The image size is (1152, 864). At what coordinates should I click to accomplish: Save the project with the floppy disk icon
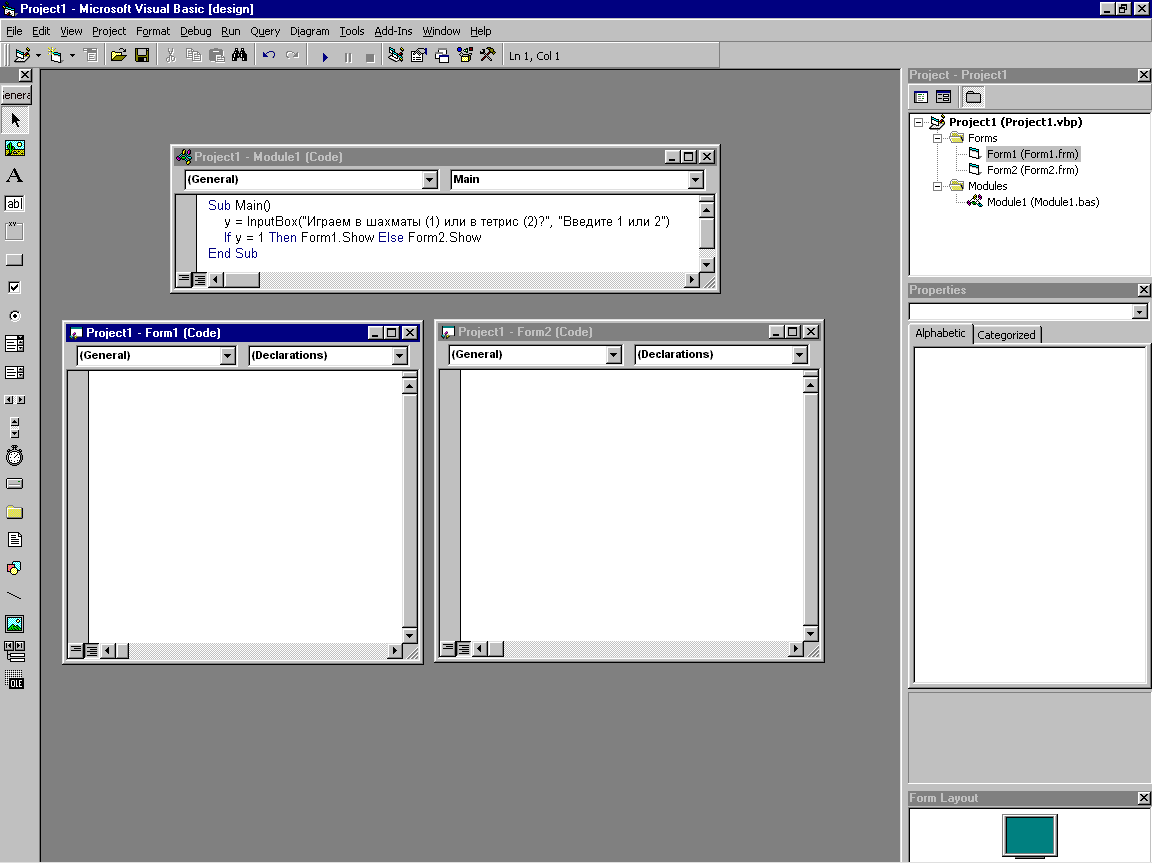pos(142,56)
